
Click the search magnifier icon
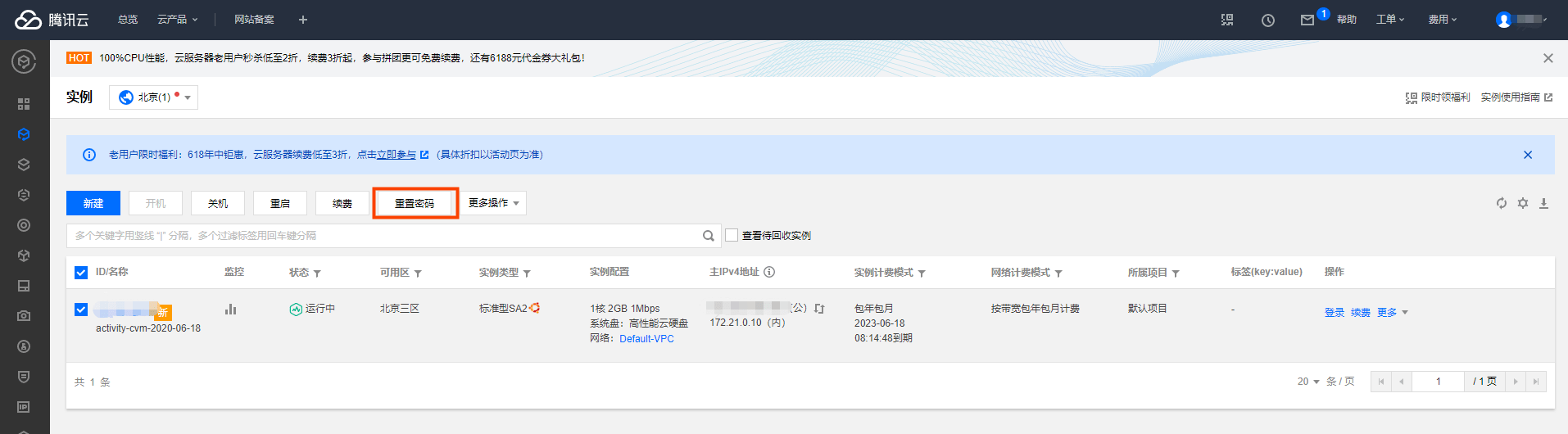click(709, 236)
